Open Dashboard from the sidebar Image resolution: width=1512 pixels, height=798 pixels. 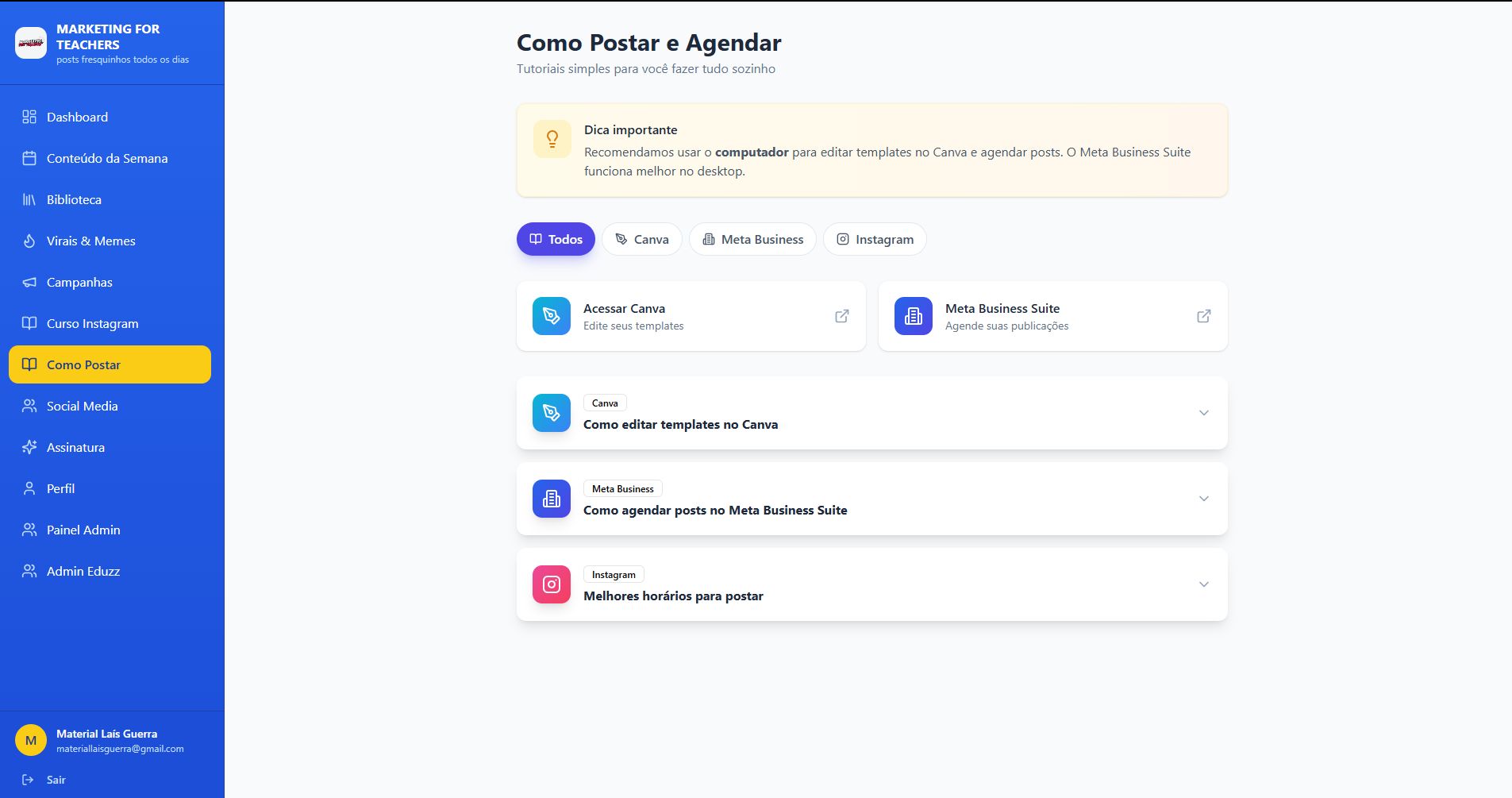pyautogui.click(x=110, y=117)
